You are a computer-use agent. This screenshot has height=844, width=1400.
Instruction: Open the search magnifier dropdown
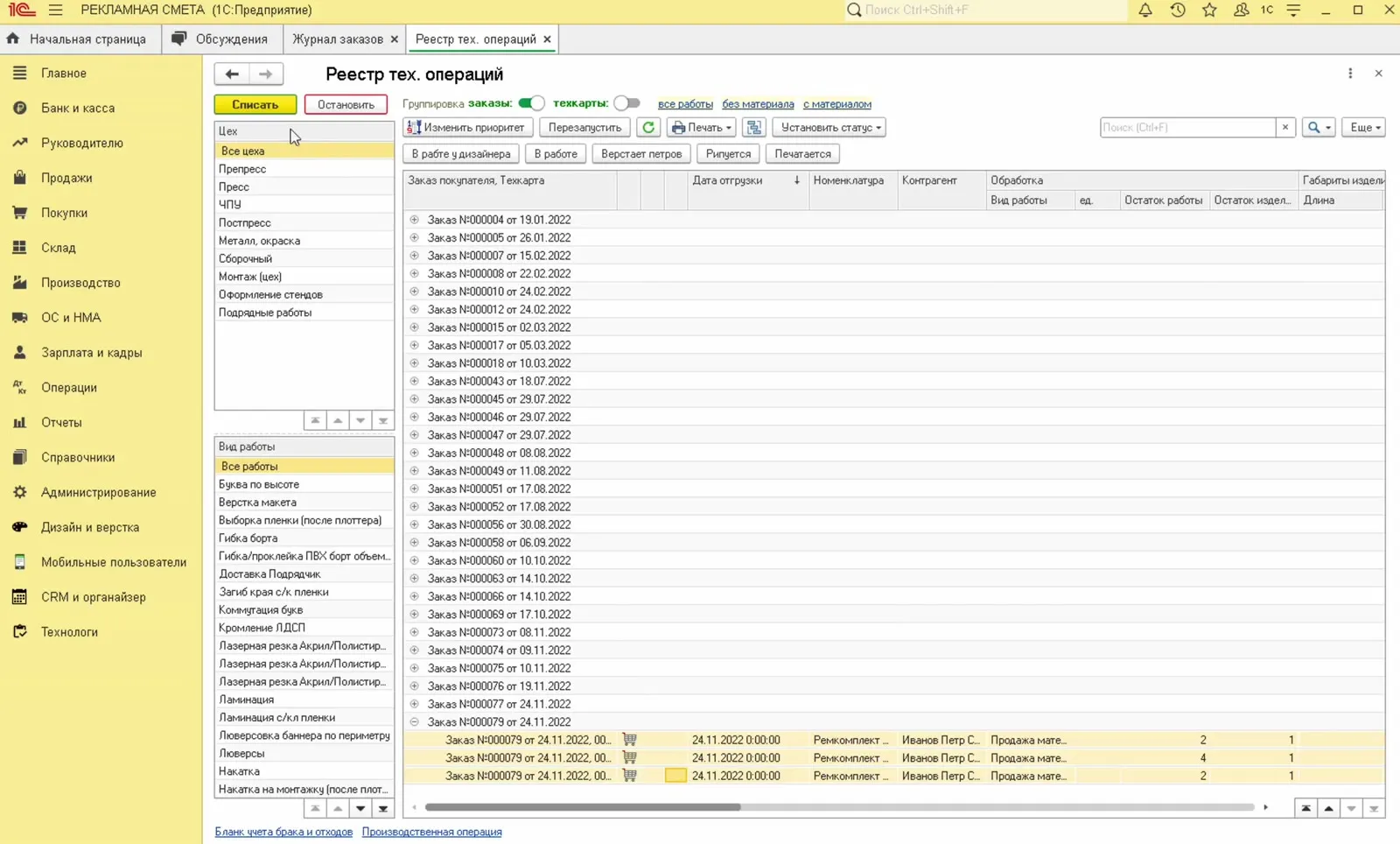[x=1318, y=128]
